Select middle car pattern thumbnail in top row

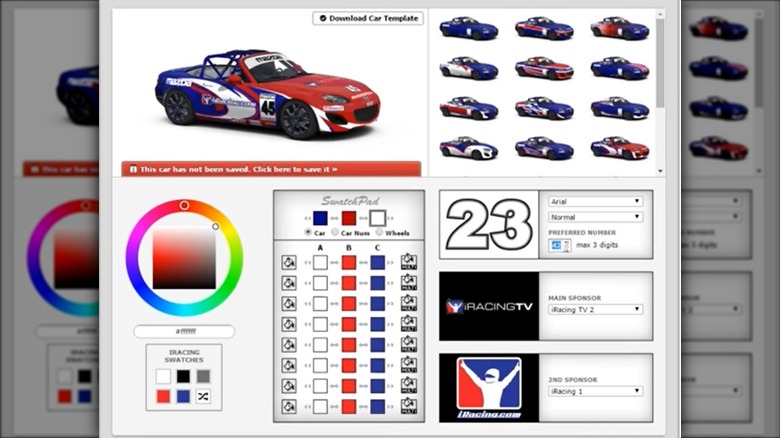[544, 28]
